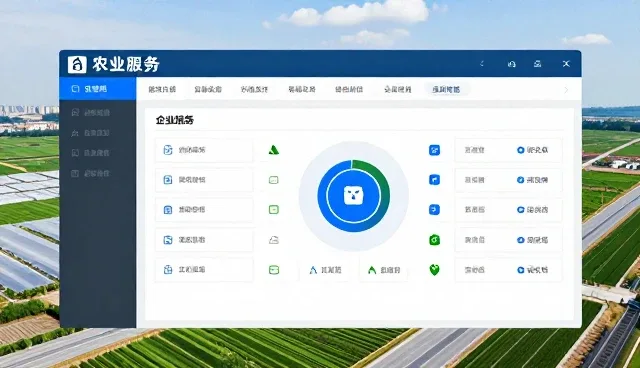640x368 pixels.
Task: Open the card with the blue A-shaped icon
Action: pos(325,270)
